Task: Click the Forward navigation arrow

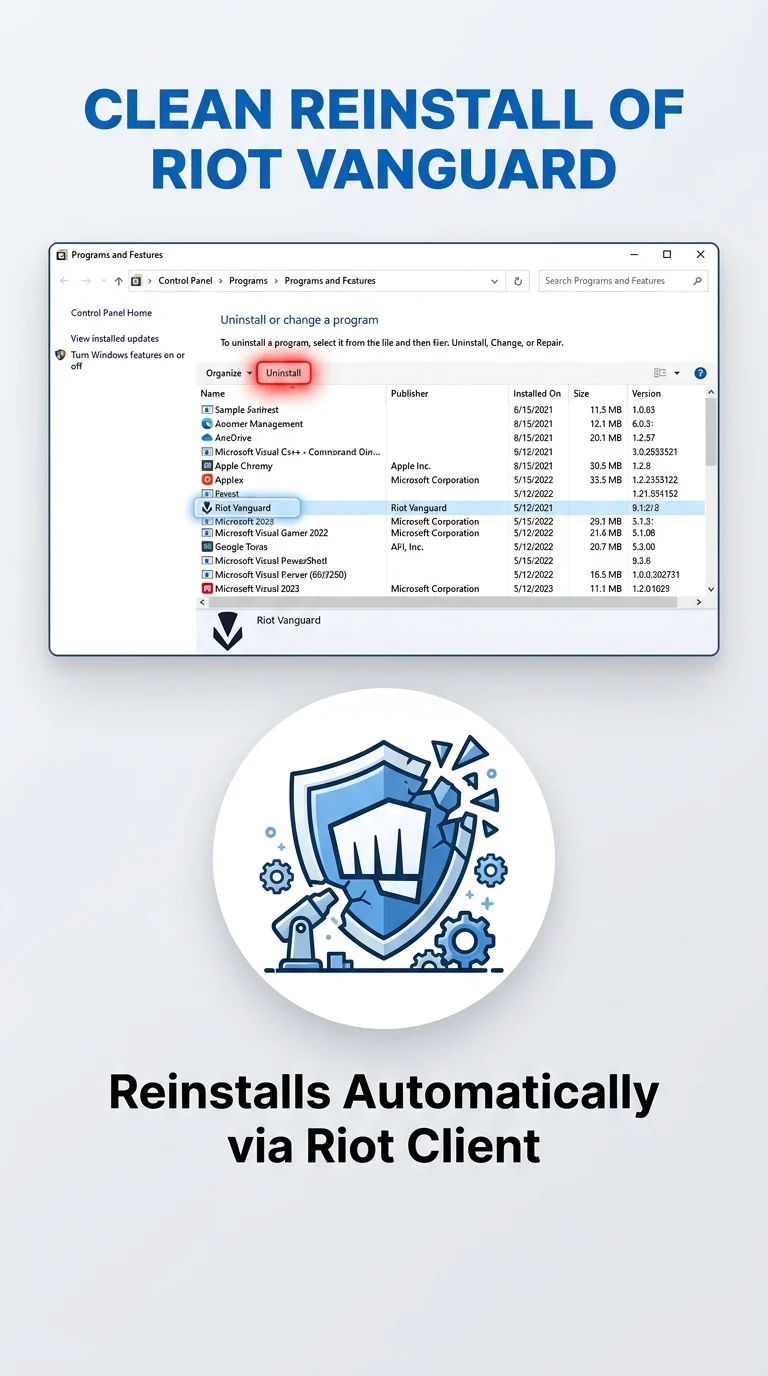Action: 87,281
